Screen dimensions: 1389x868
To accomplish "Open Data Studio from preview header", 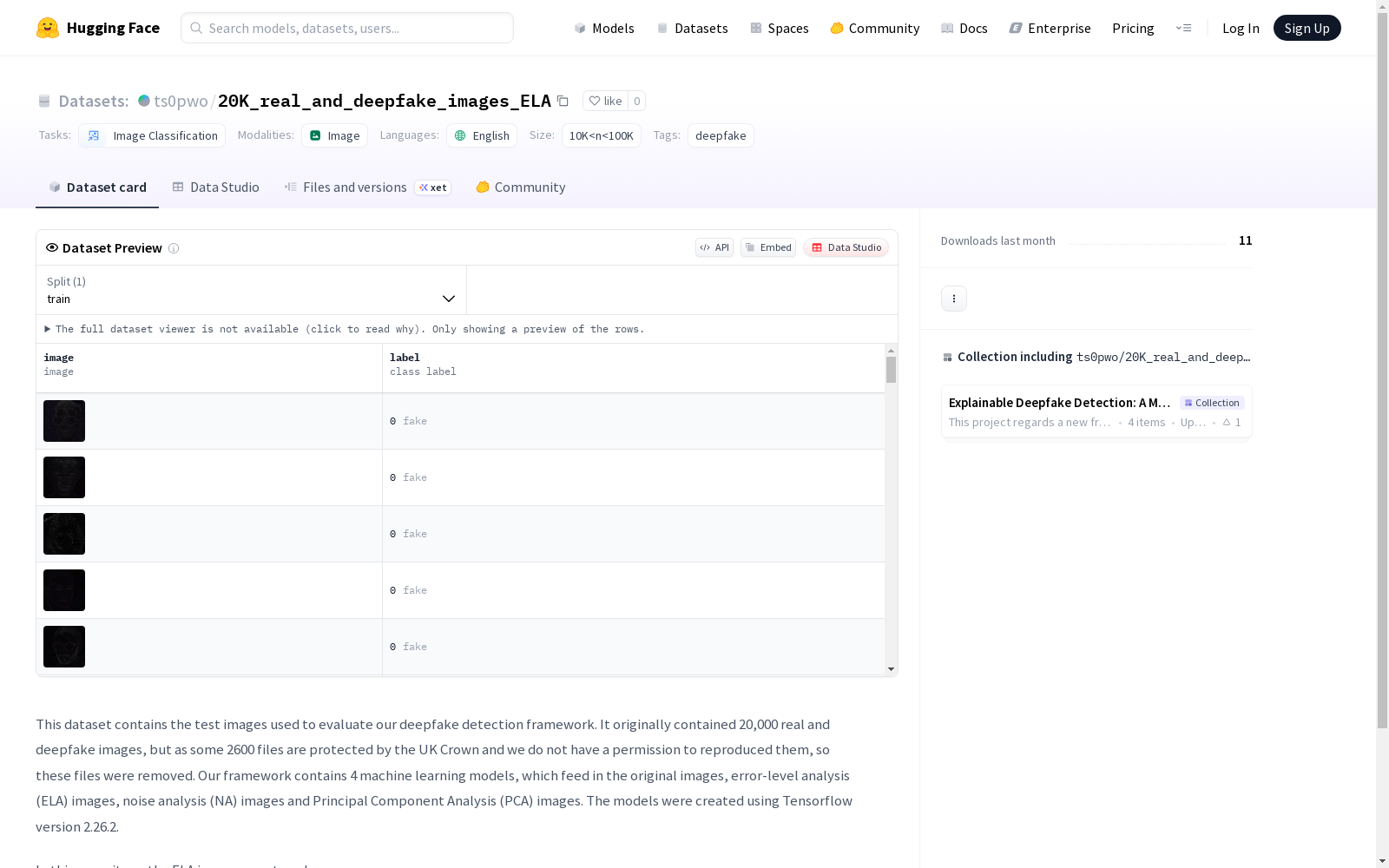I will [846, 247].
